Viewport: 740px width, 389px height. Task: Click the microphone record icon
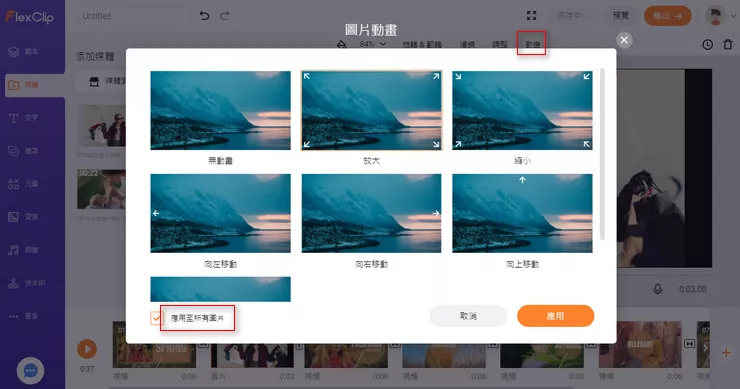pos(657,289)
